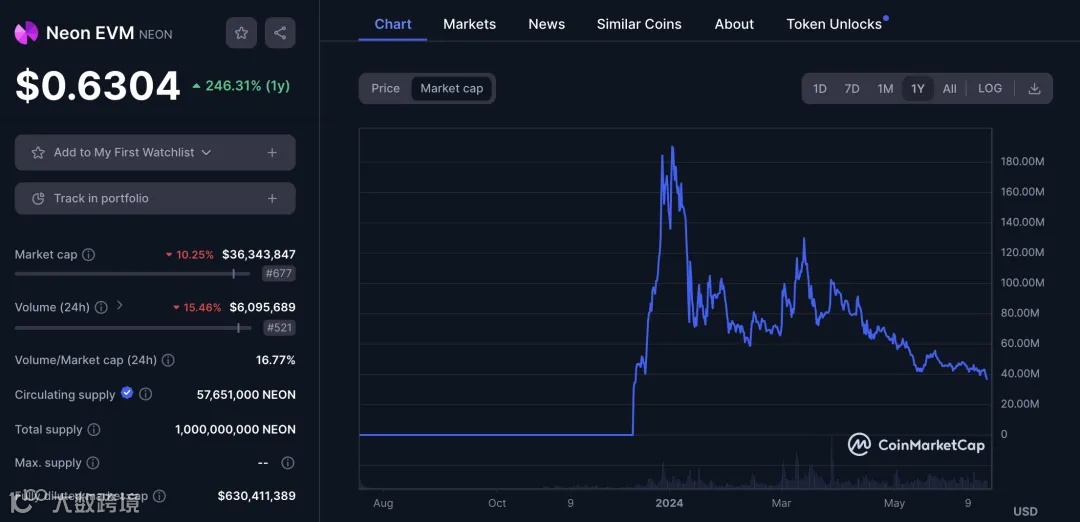Screen dimensions: 1080x522
Task: Click the 1,000,000,000 NEON total supply value
Action: [235, 430]
